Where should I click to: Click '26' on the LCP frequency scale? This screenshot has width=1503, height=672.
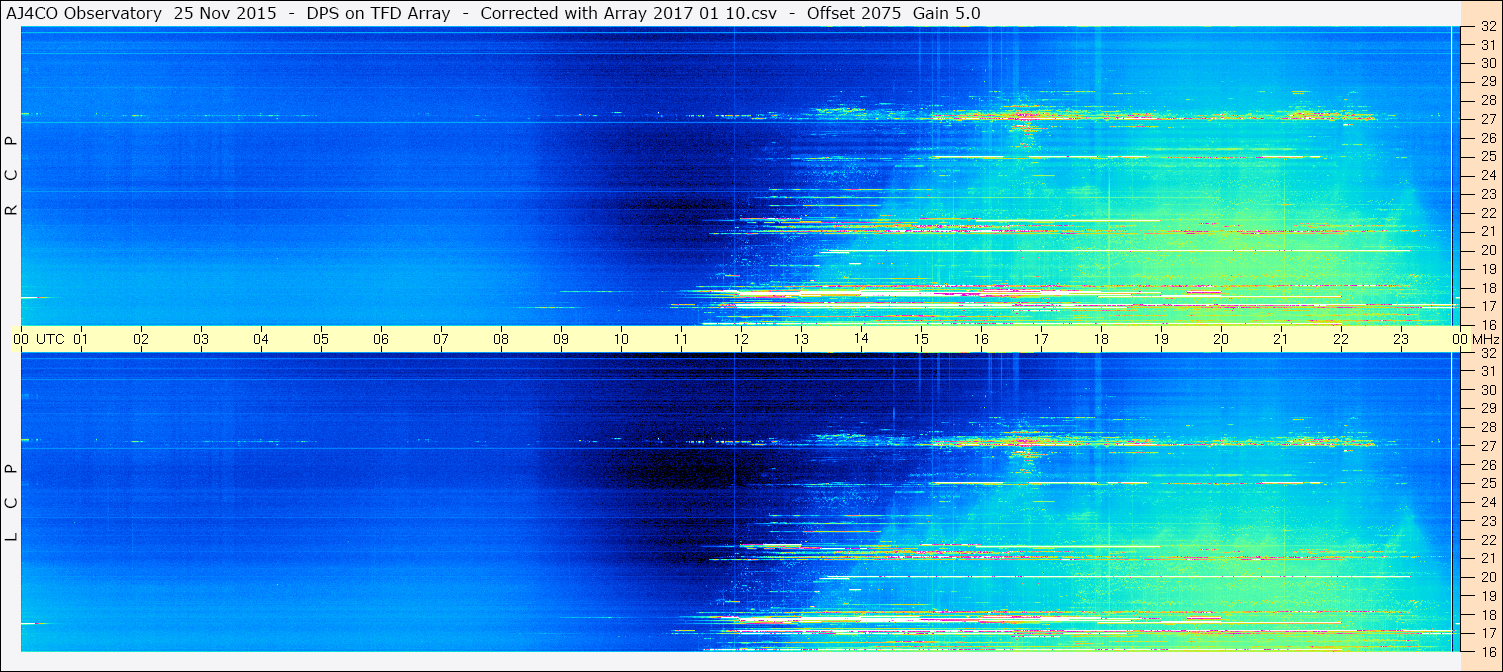(1487, 465)
